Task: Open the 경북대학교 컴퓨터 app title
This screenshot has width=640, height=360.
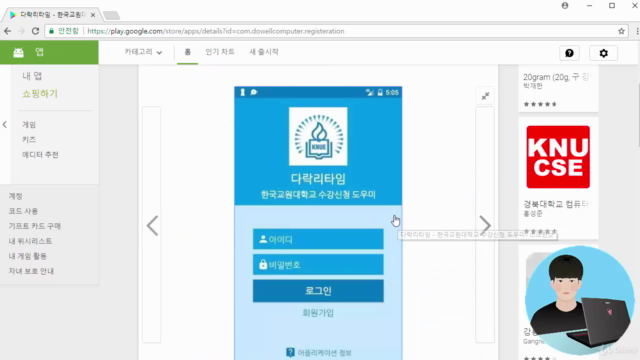Action: pos(558,204)
